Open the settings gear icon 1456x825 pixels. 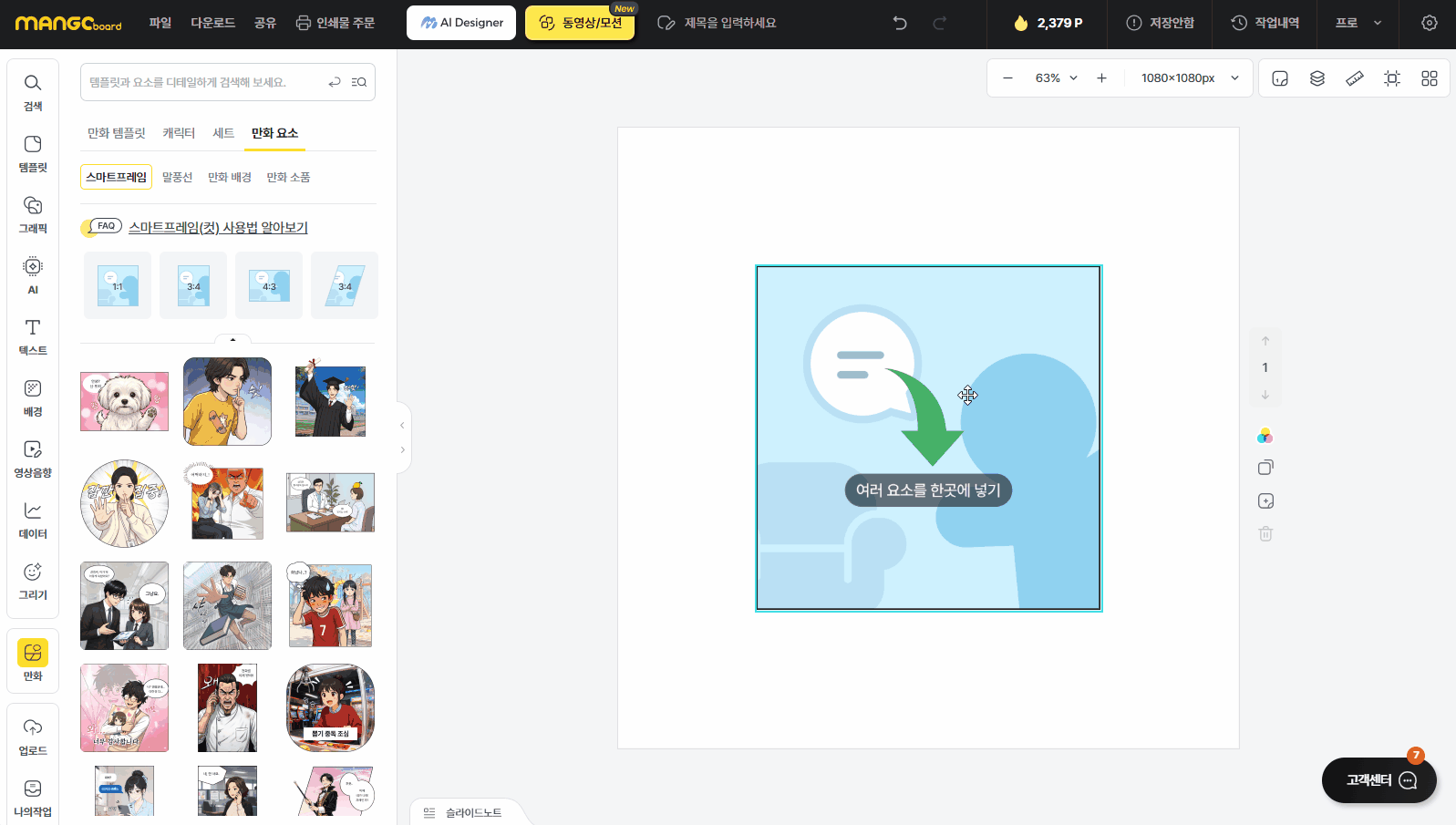click(x=1430, y=23)
